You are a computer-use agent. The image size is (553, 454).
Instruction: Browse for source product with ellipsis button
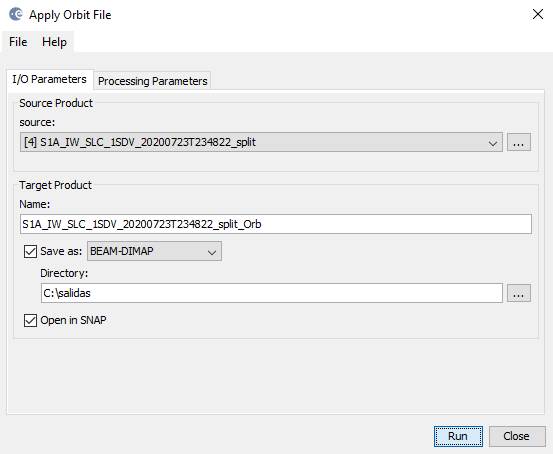518,142
